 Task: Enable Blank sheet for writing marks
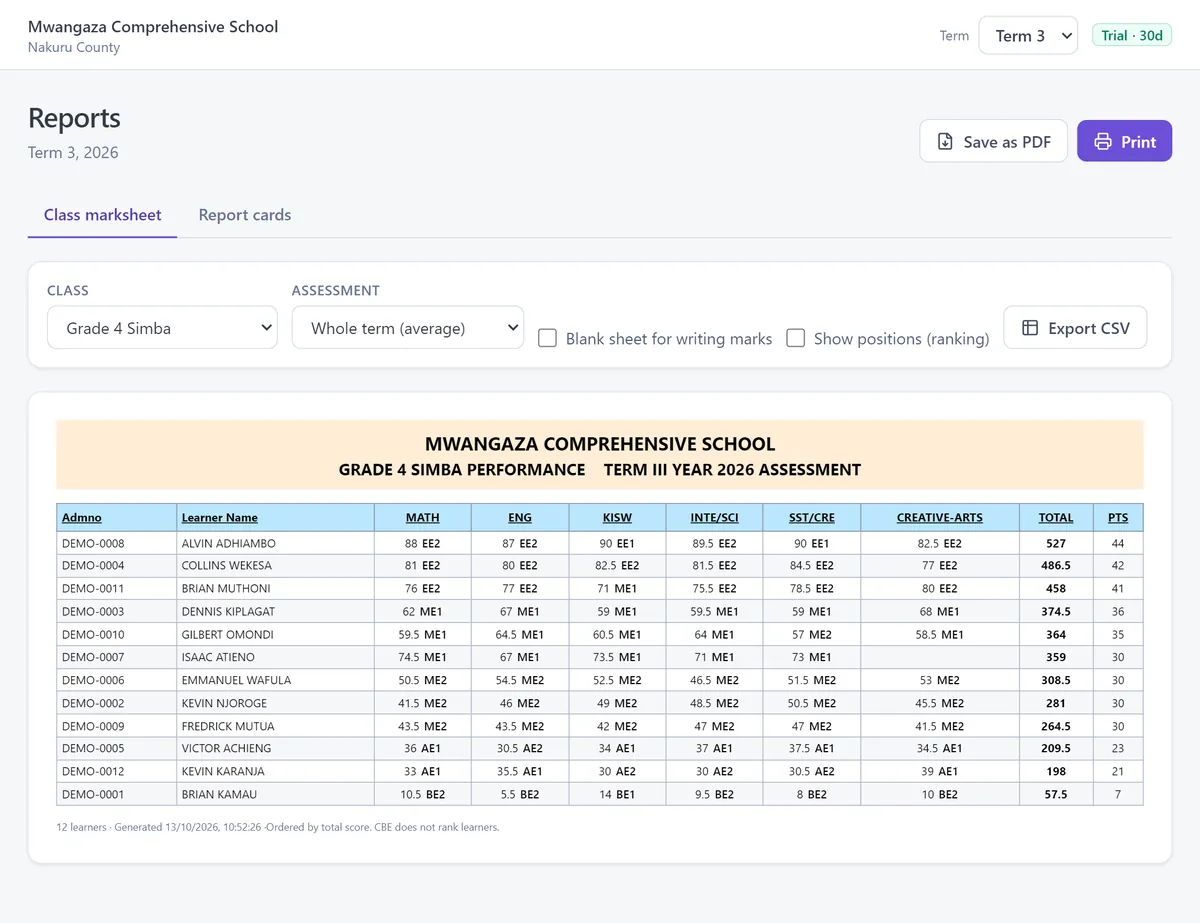[x=547, y=338]
